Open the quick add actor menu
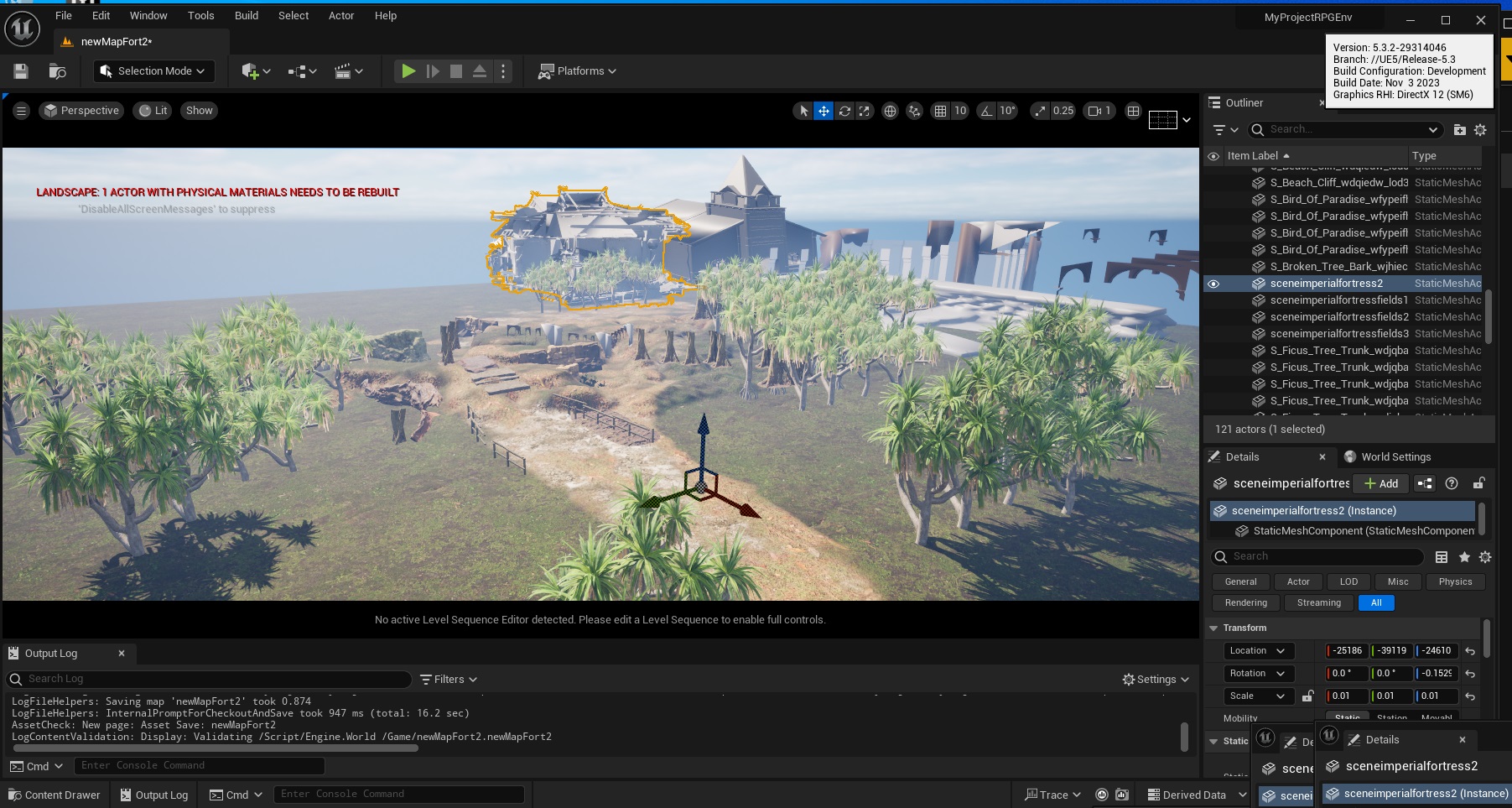Screen dimensions: 1512x808 [256, 71]
